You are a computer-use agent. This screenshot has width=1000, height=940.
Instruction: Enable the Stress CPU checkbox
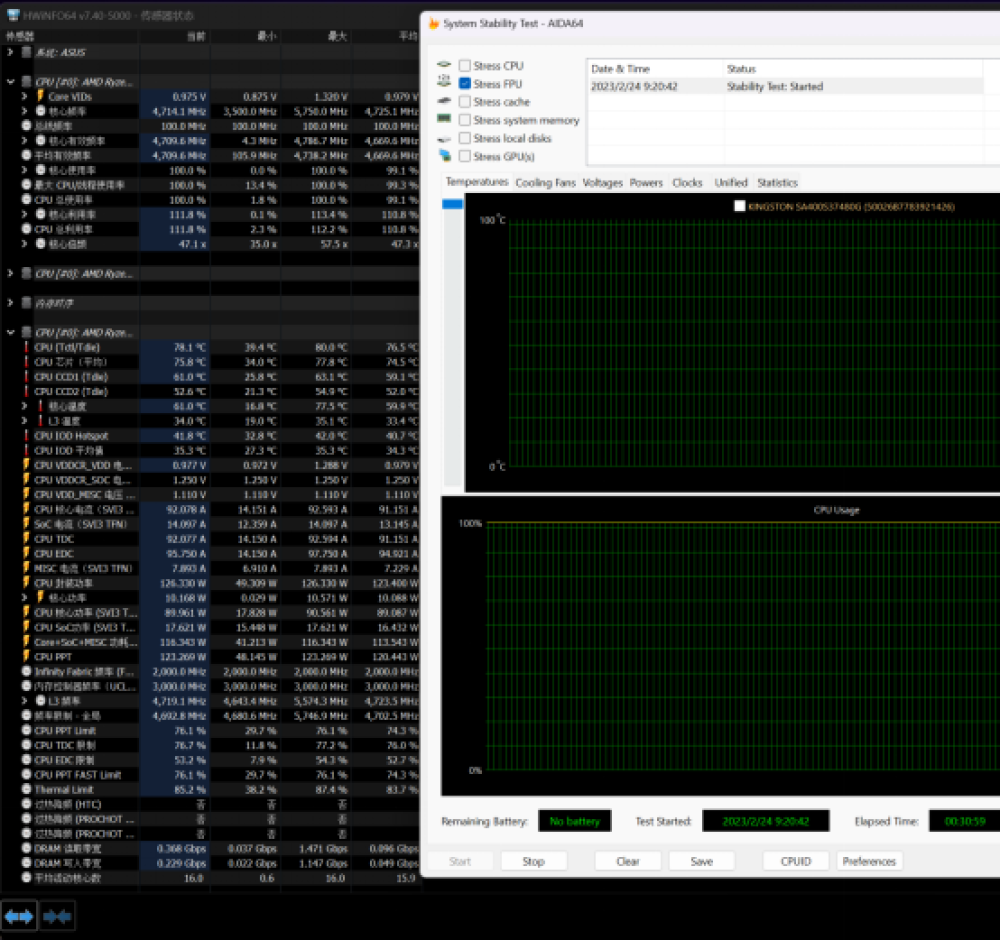tap(465, 66)
